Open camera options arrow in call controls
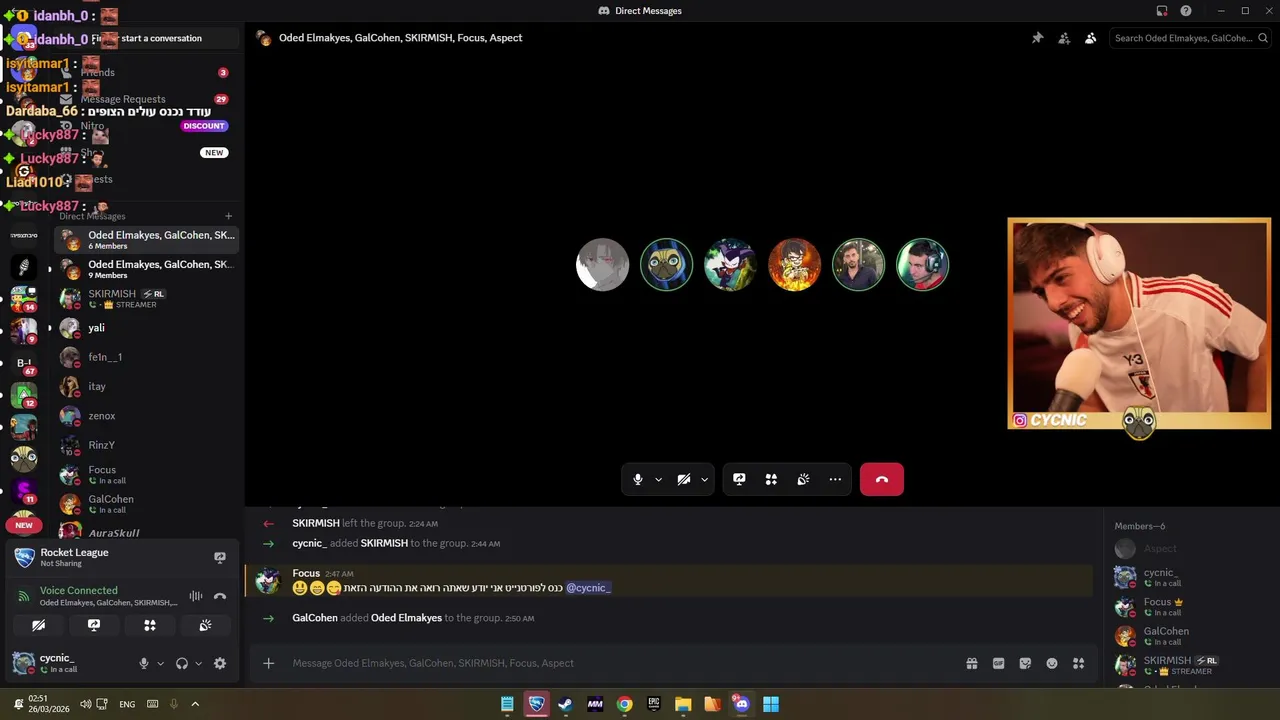Viewport: 1280px width, 720px height. click(704, 480)
